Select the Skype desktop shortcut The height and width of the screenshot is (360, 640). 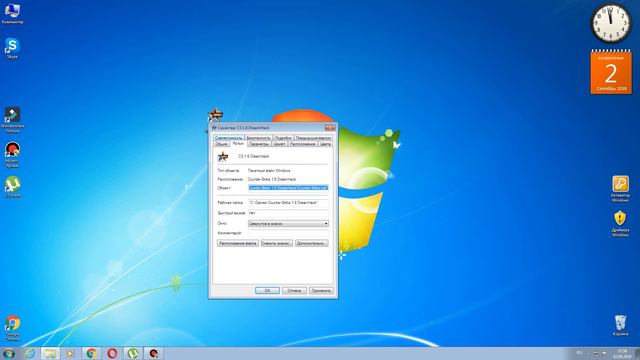click(x=12, y=48)
